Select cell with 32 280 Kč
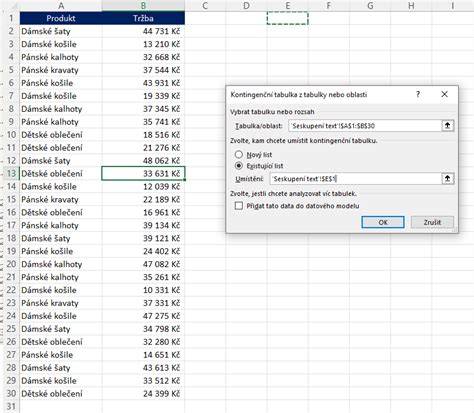The image size is (474, 413). click(x=143, y=342)
